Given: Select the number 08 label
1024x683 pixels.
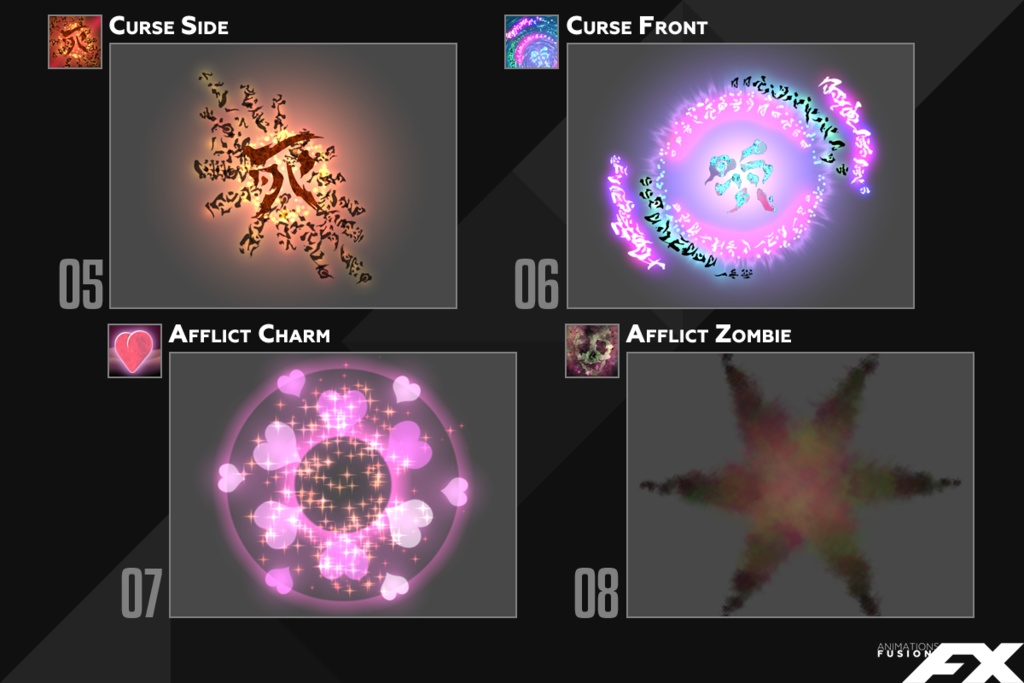Looking at the screenshot, I should tap(596, 593).
